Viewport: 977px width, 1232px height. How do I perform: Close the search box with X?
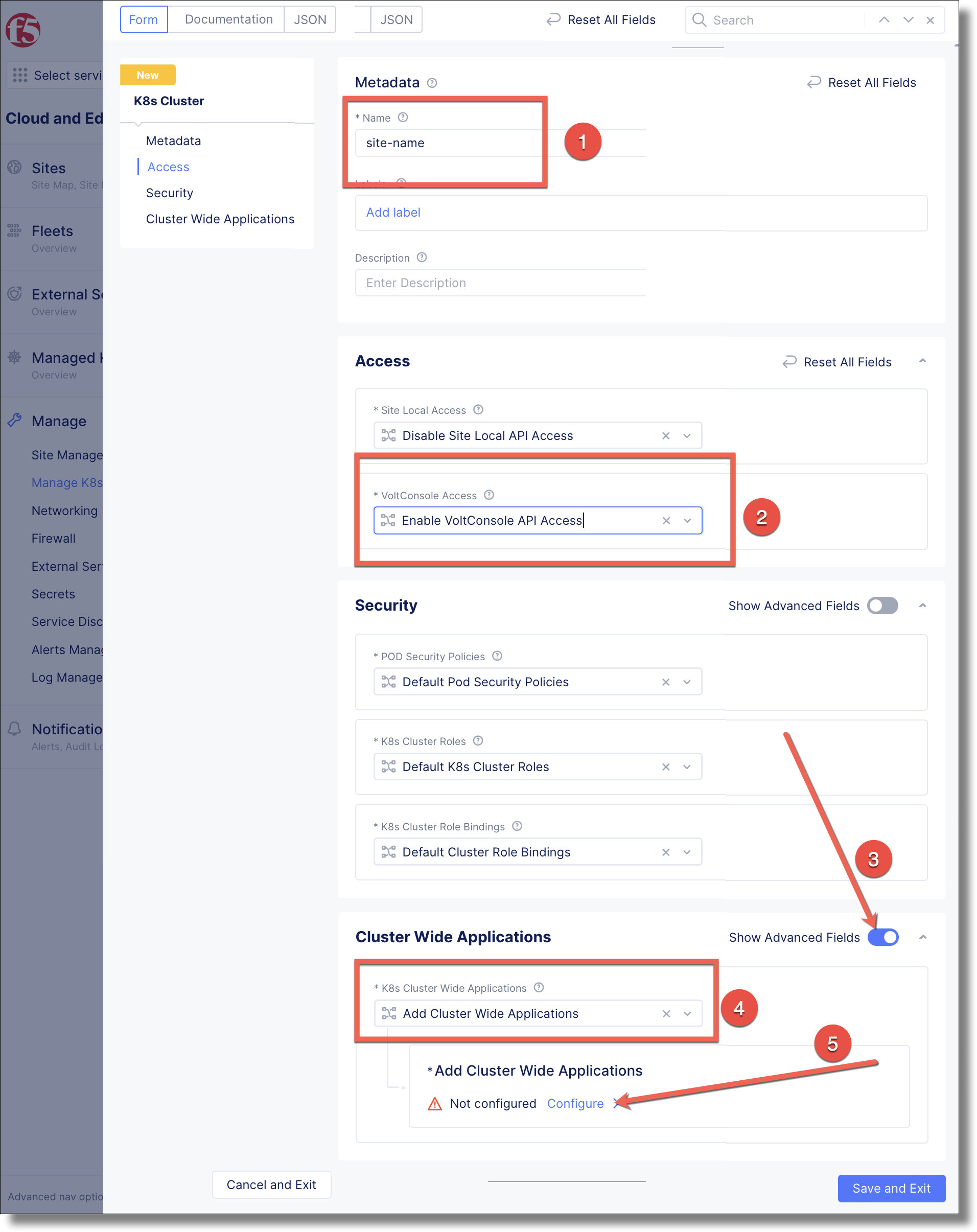click(x=930, y=20)
